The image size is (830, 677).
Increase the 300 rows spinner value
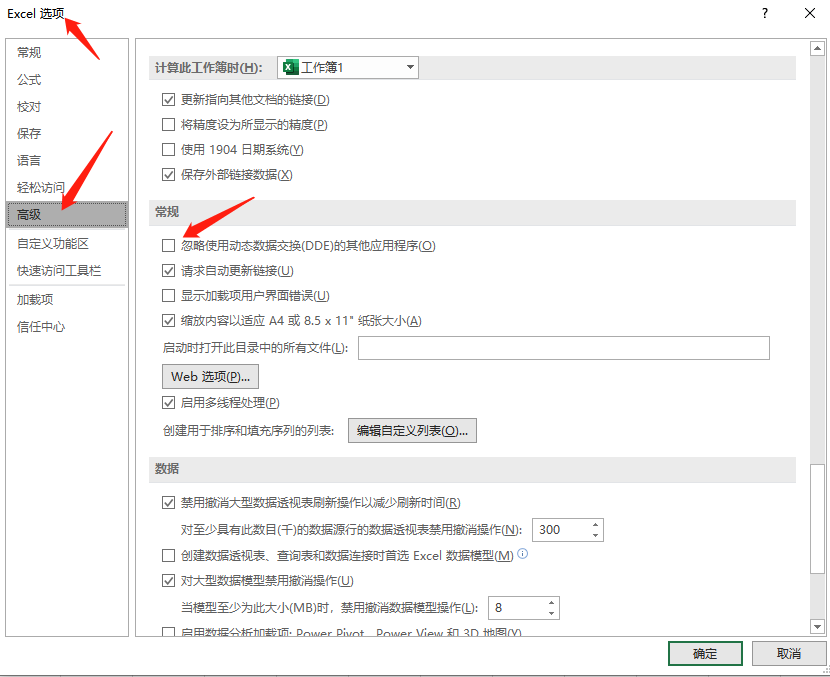point(596,525)
